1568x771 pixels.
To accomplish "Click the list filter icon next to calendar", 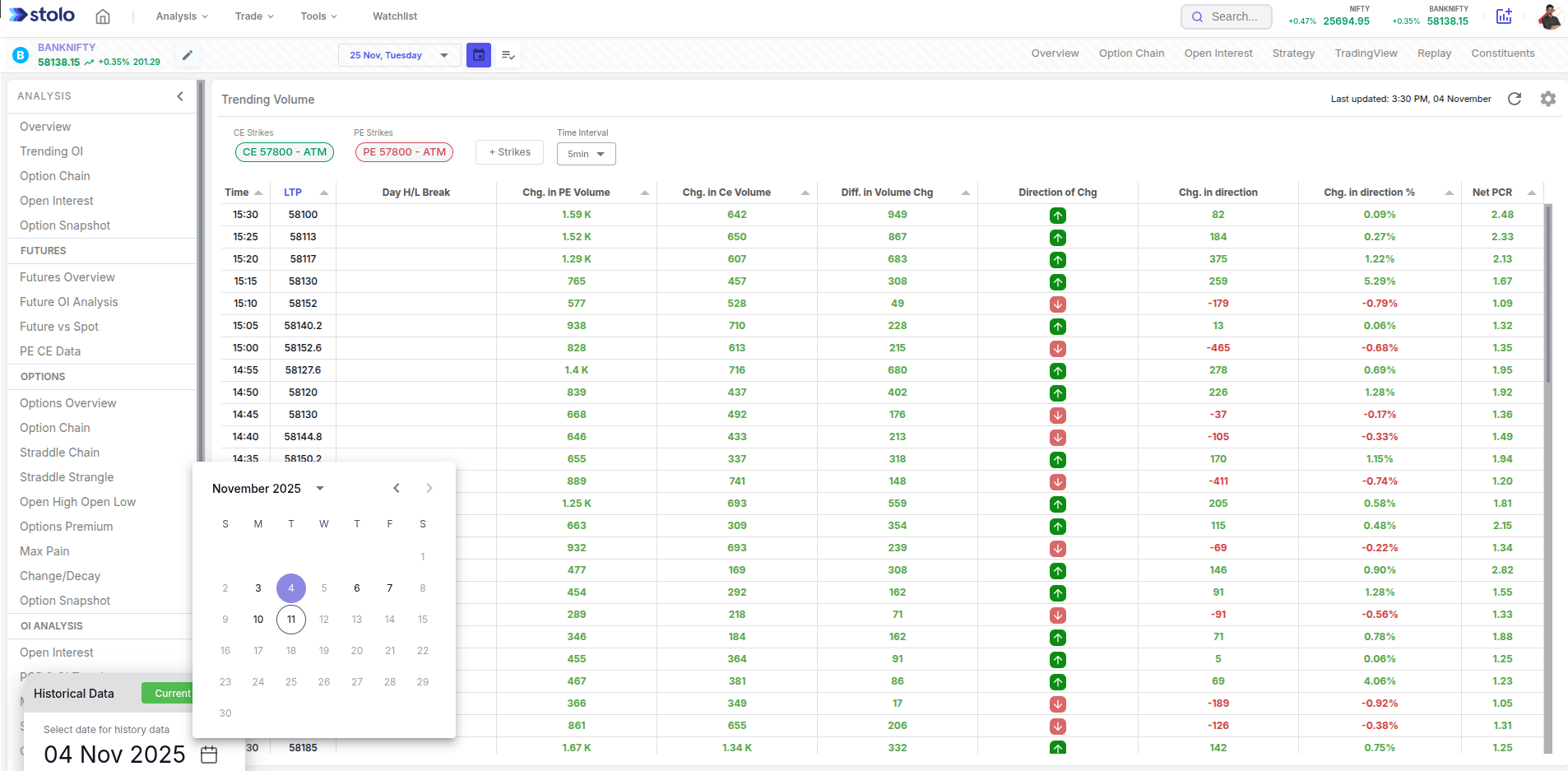I will pyautogui.click(x=508, y=55).
